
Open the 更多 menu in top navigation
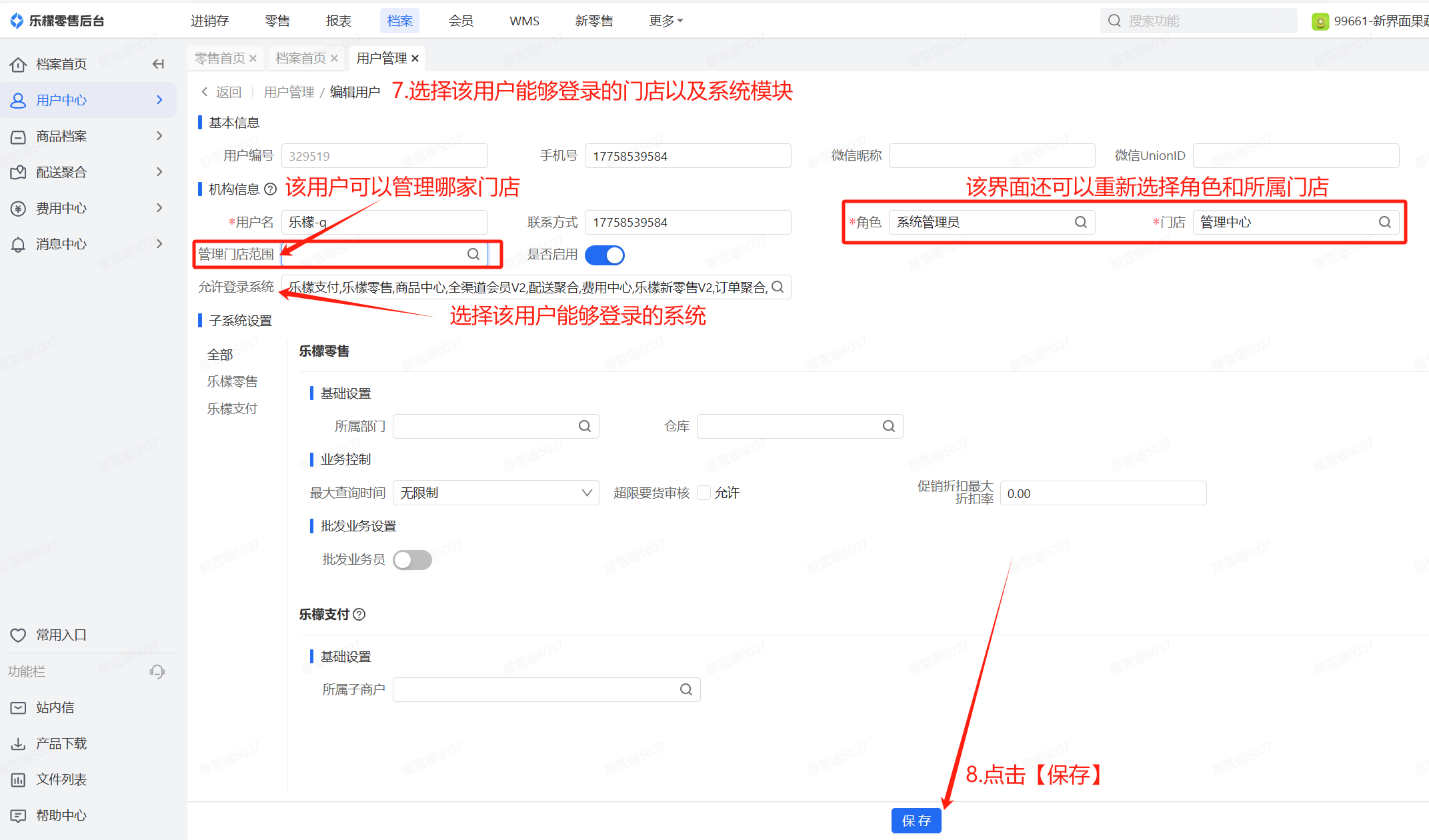[666, 21]
